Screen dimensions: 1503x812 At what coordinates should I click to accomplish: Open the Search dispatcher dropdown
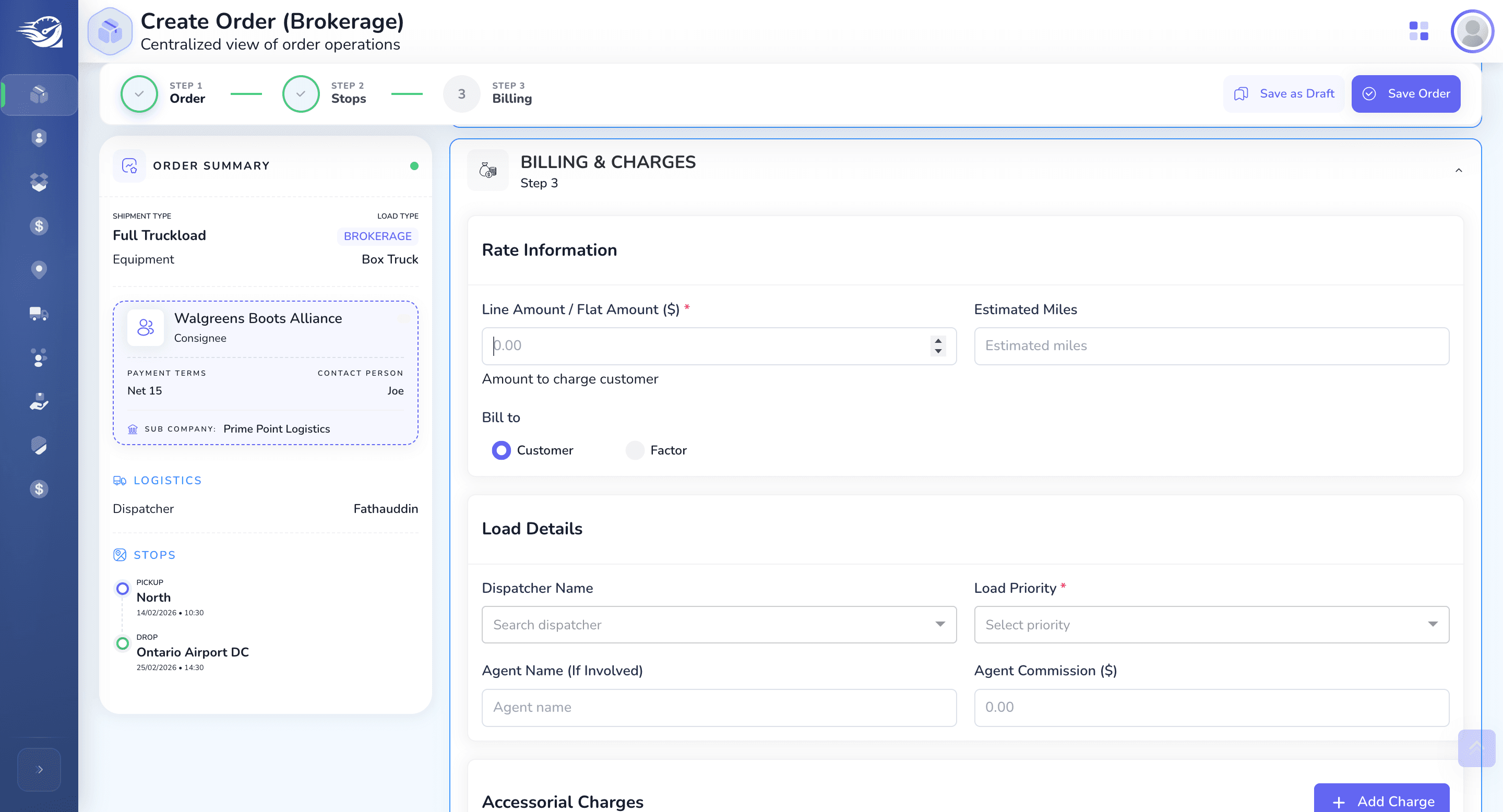tap(719, 625)
